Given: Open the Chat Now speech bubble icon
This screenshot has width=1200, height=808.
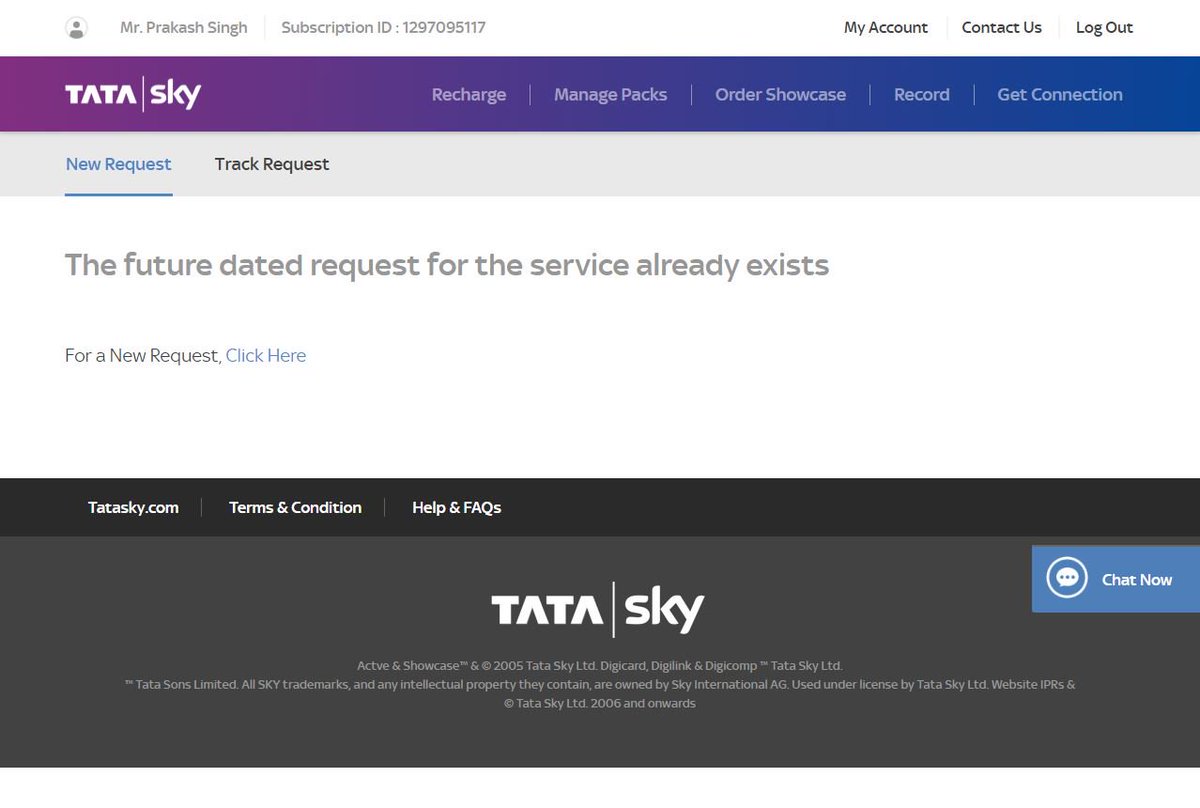Looking at the screenshot, I should coord(1066,578).
